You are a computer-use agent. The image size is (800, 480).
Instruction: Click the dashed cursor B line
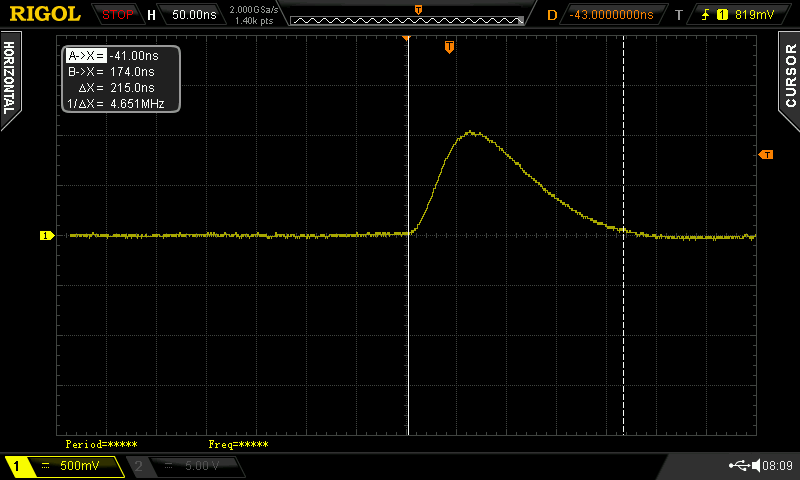click(x=623, y=235)
